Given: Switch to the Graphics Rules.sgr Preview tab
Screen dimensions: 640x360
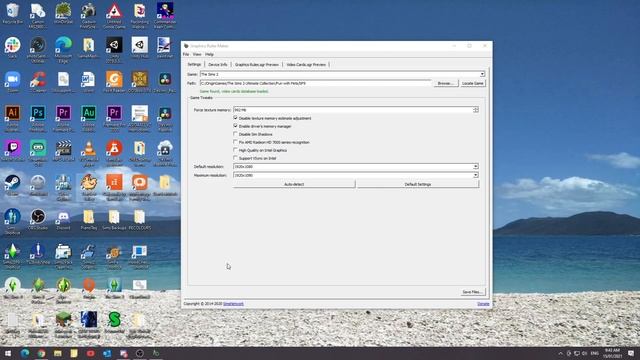Looking at the screenshot, I should click(x=257, y=64).
